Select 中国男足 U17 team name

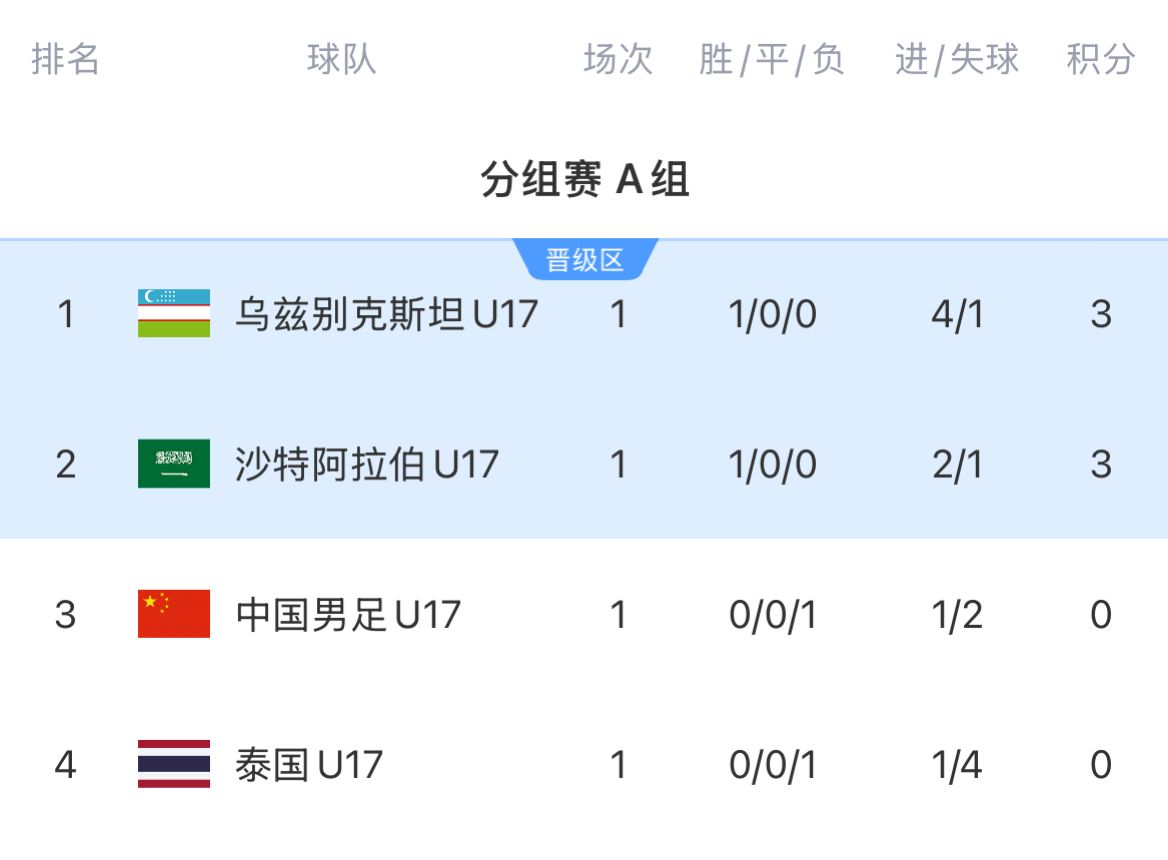point(348,614)
